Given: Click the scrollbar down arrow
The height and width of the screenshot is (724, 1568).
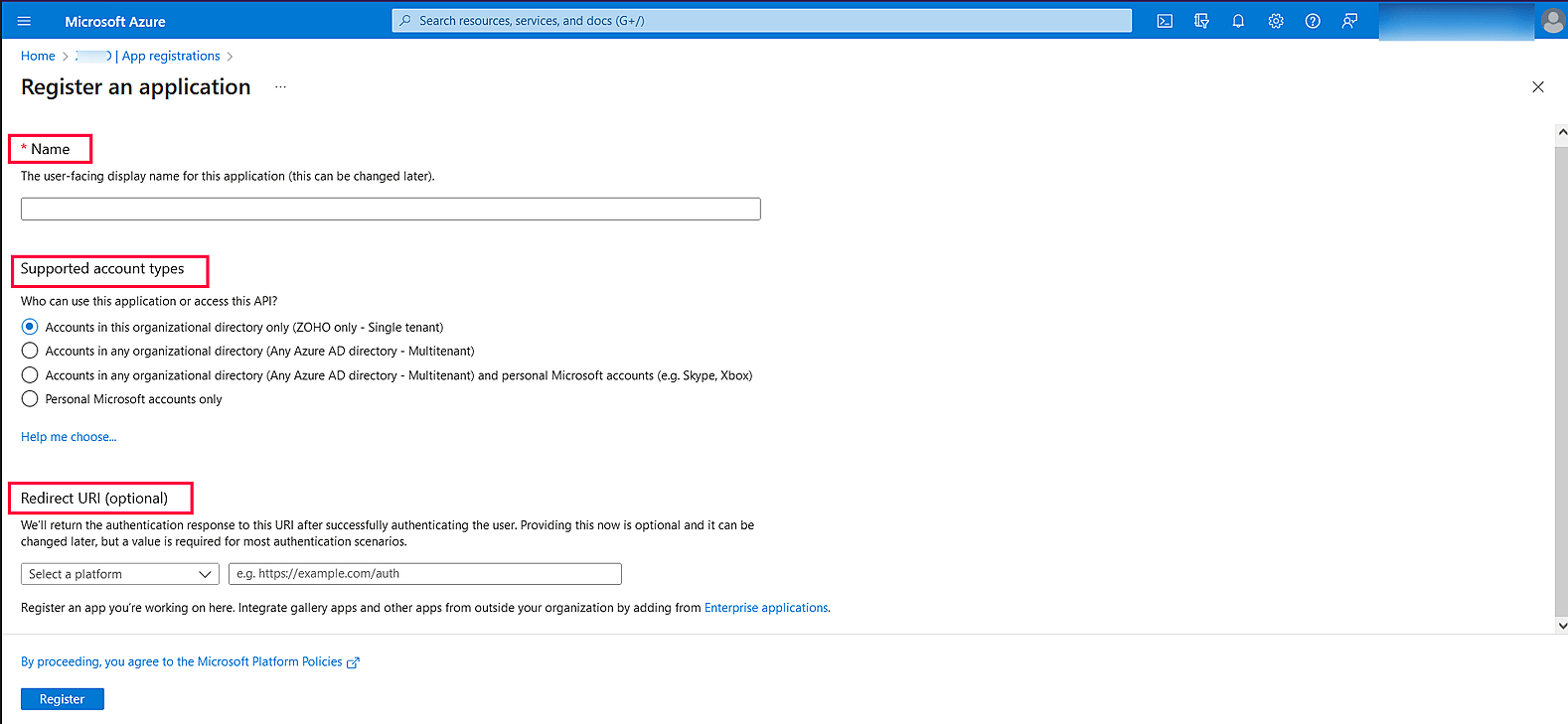Looking at the screenshot, I should pos(1561,626).
